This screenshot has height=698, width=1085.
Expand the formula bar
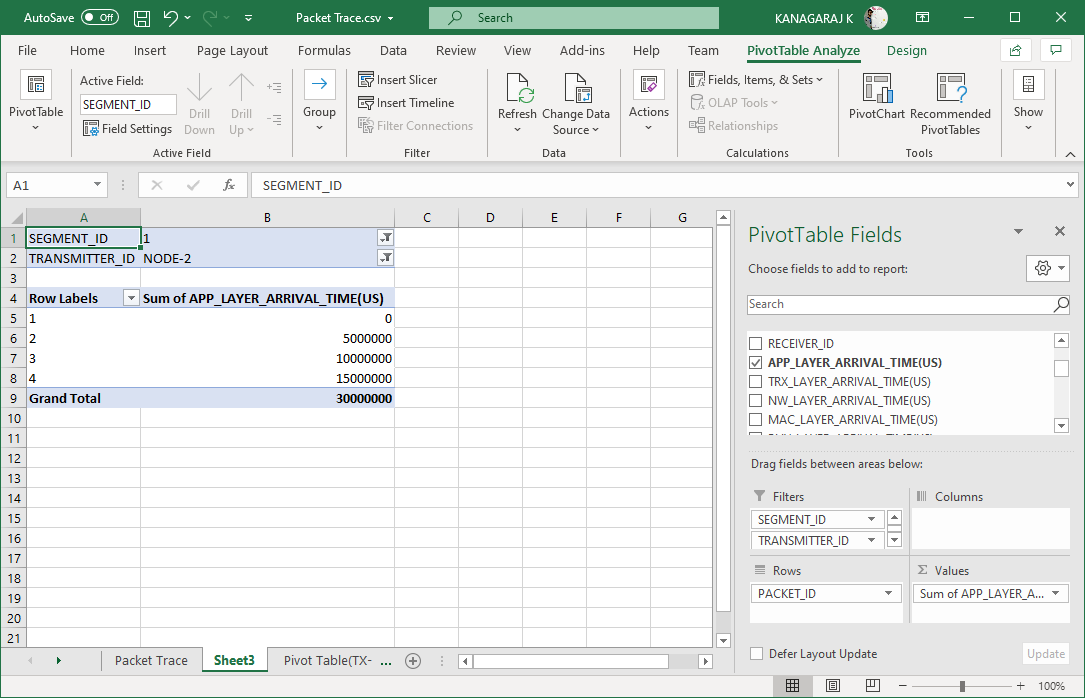[1070, 185]
